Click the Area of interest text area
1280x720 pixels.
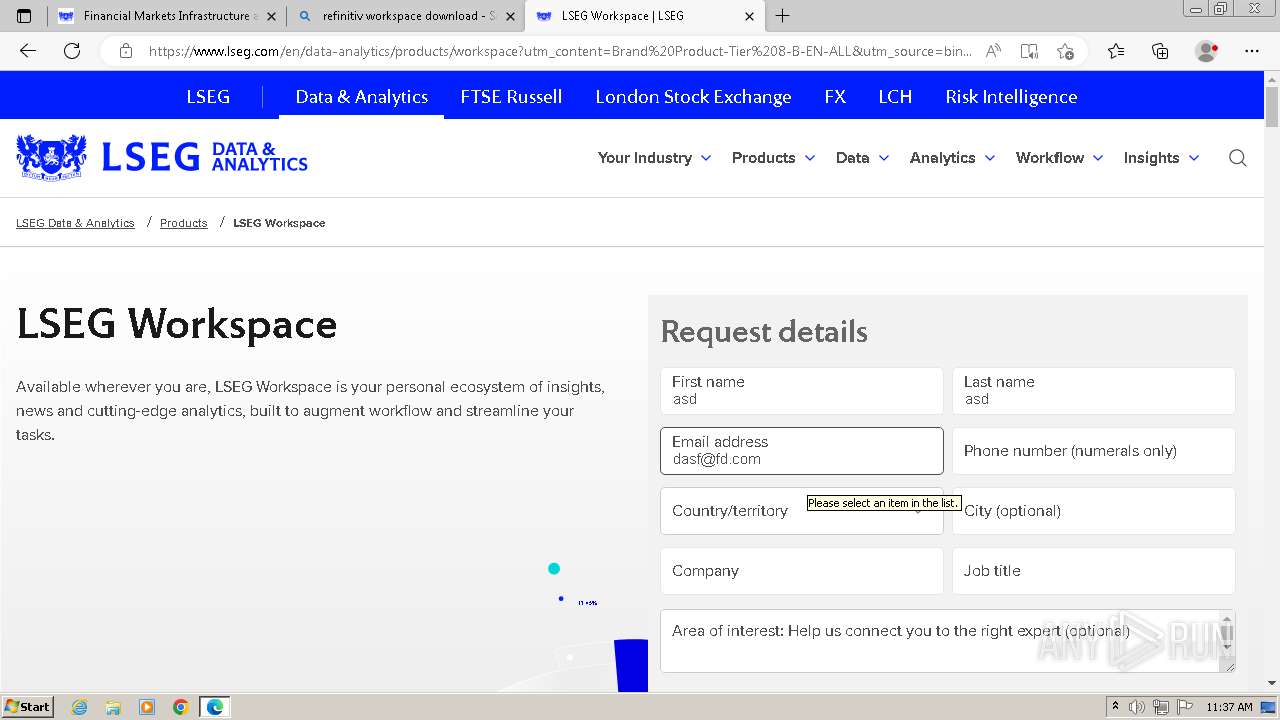pos(947,641)
